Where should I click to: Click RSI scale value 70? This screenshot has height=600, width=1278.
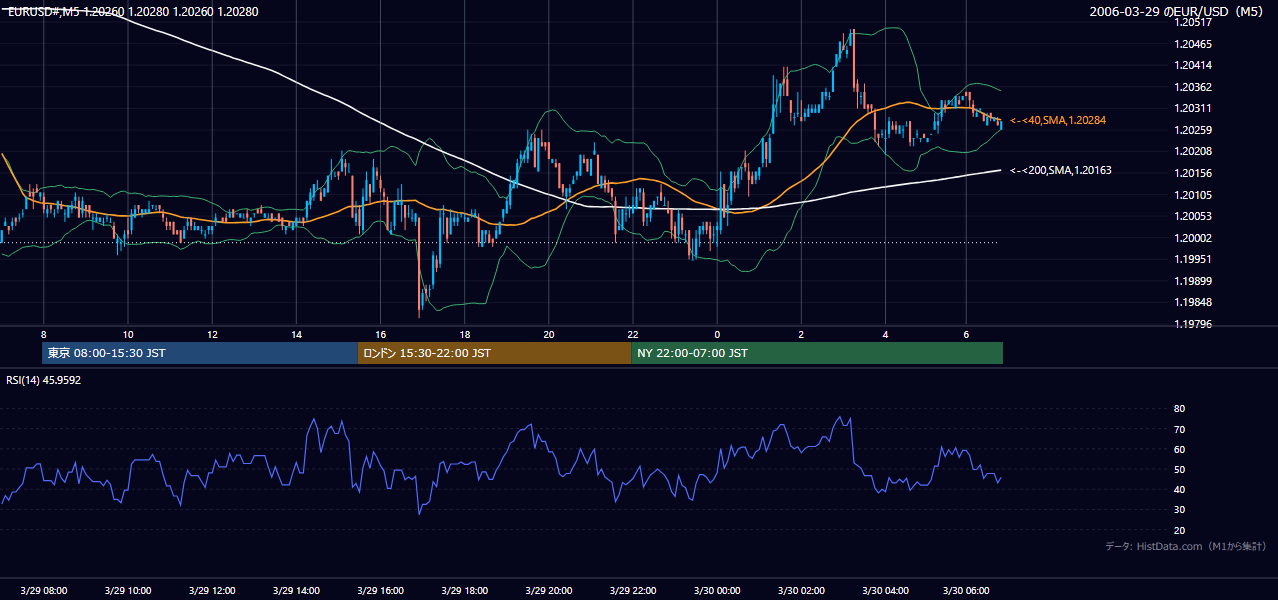[1179, 429]
